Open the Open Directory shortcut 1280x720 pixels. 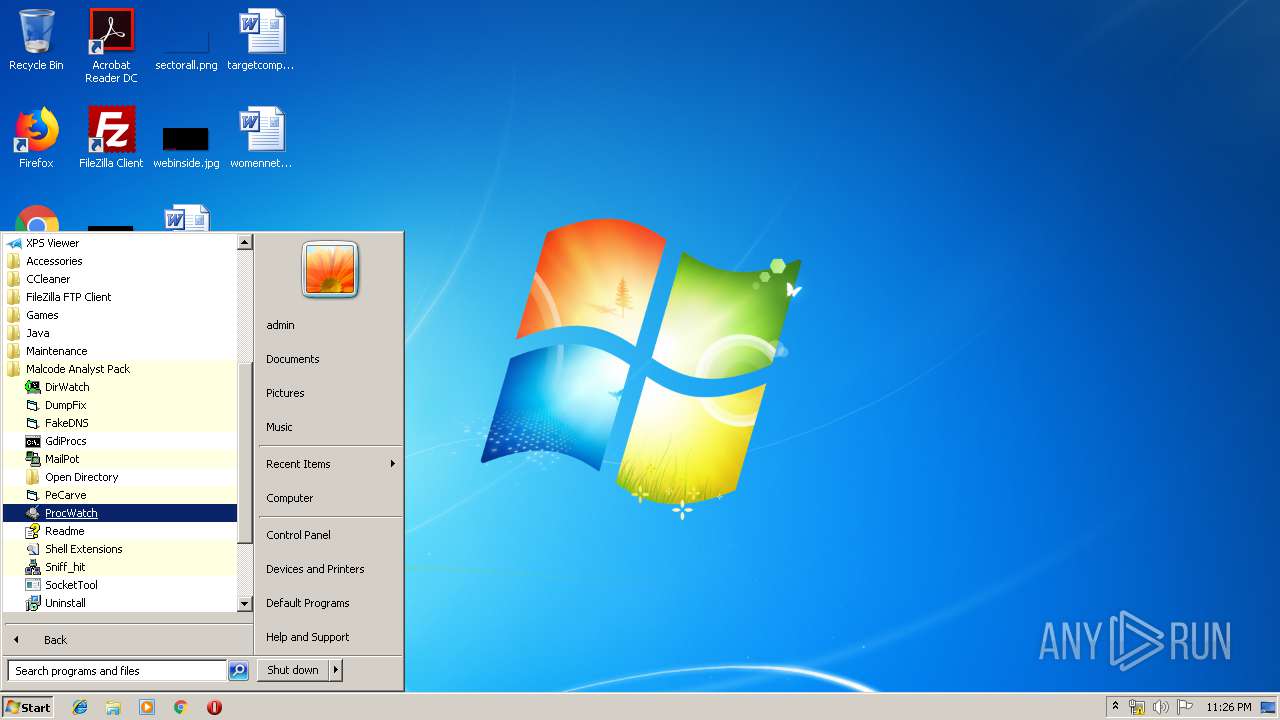pos(120,477)
